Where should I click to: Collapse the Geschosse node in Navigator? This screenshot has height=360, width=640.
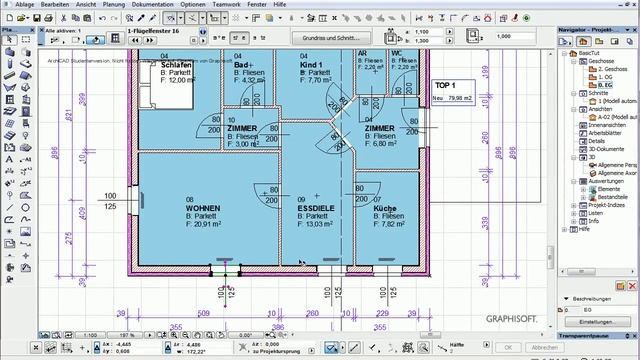573,61
